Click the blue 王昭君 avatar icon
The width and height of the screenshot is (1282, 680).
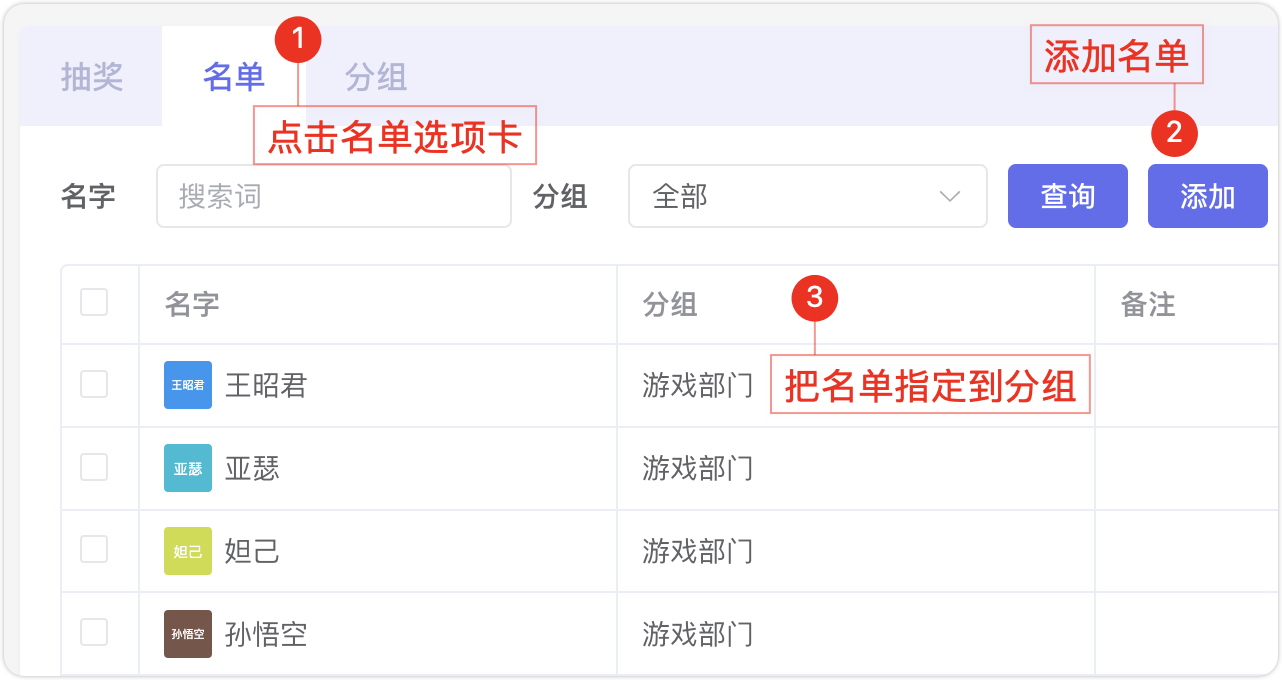pyautogui.click(x=188, y=385)
